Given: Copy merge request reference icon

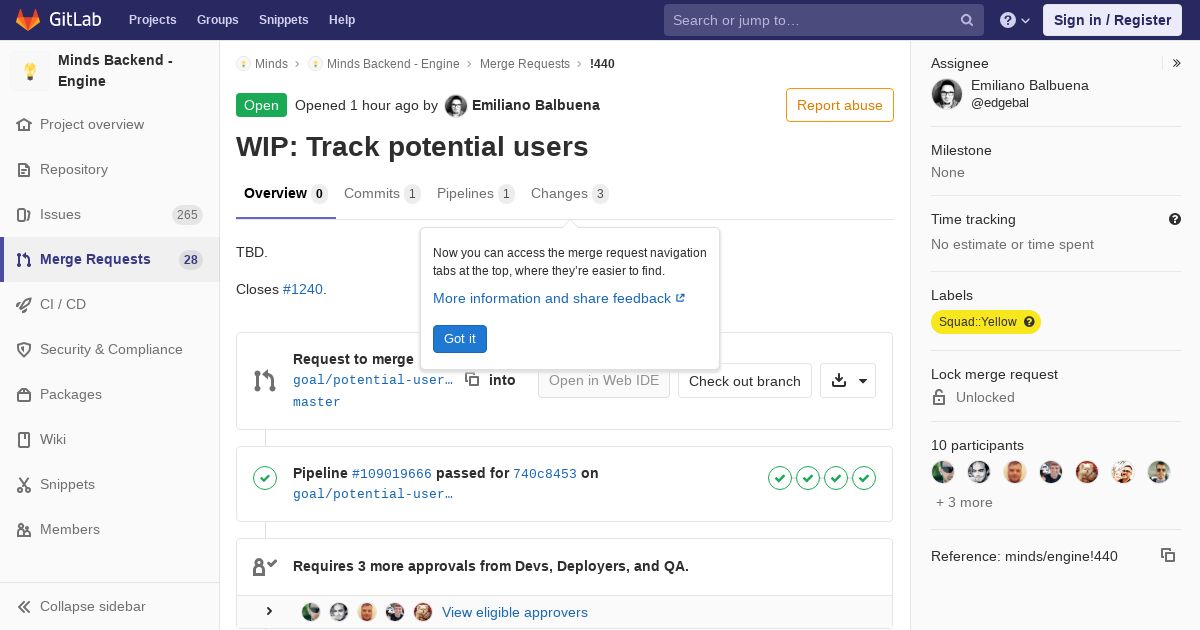Looking at the screenshot, I should click(x=1168, y=555).
